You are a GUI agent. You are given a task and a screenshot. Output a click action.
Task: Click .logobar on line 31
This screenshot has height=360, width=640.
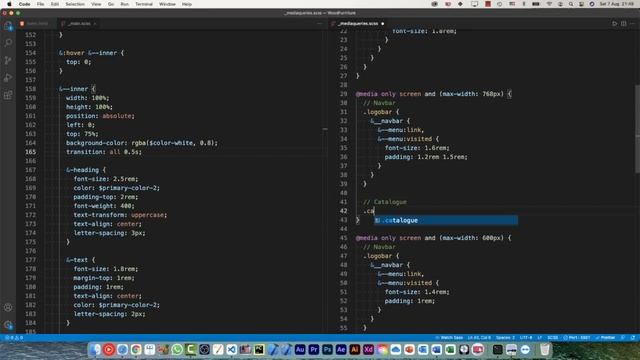[x=377, y=112]
